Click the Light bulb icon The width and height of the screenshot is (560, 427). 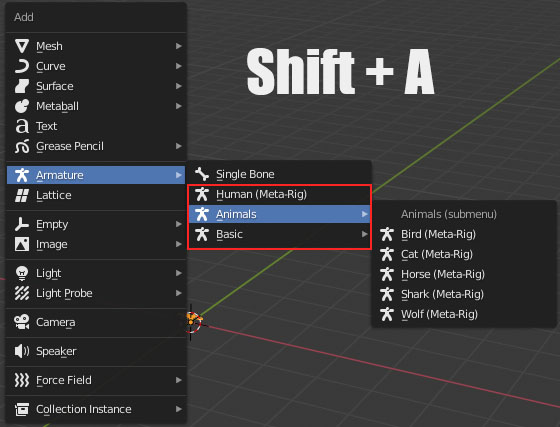[22, 273]
